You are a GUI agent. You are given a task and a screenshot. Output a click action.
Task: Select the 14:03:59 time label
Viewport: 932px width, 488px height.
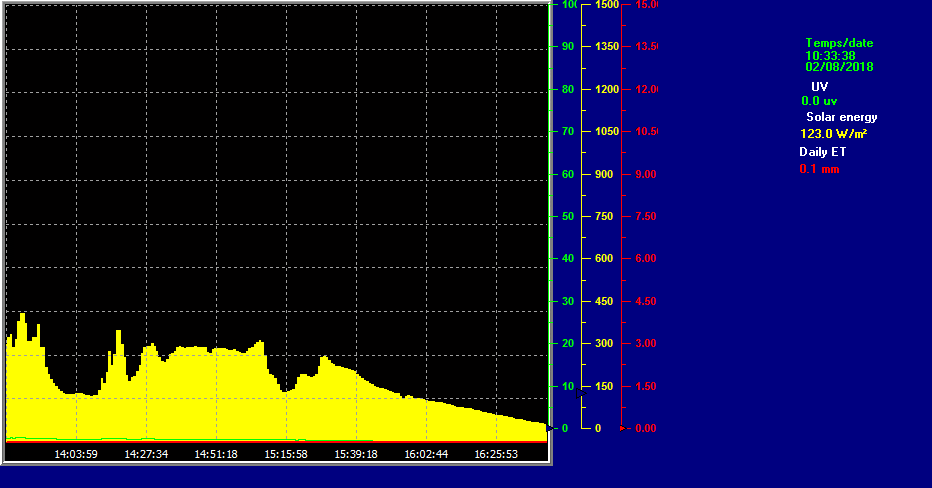(x=76, y=454)
